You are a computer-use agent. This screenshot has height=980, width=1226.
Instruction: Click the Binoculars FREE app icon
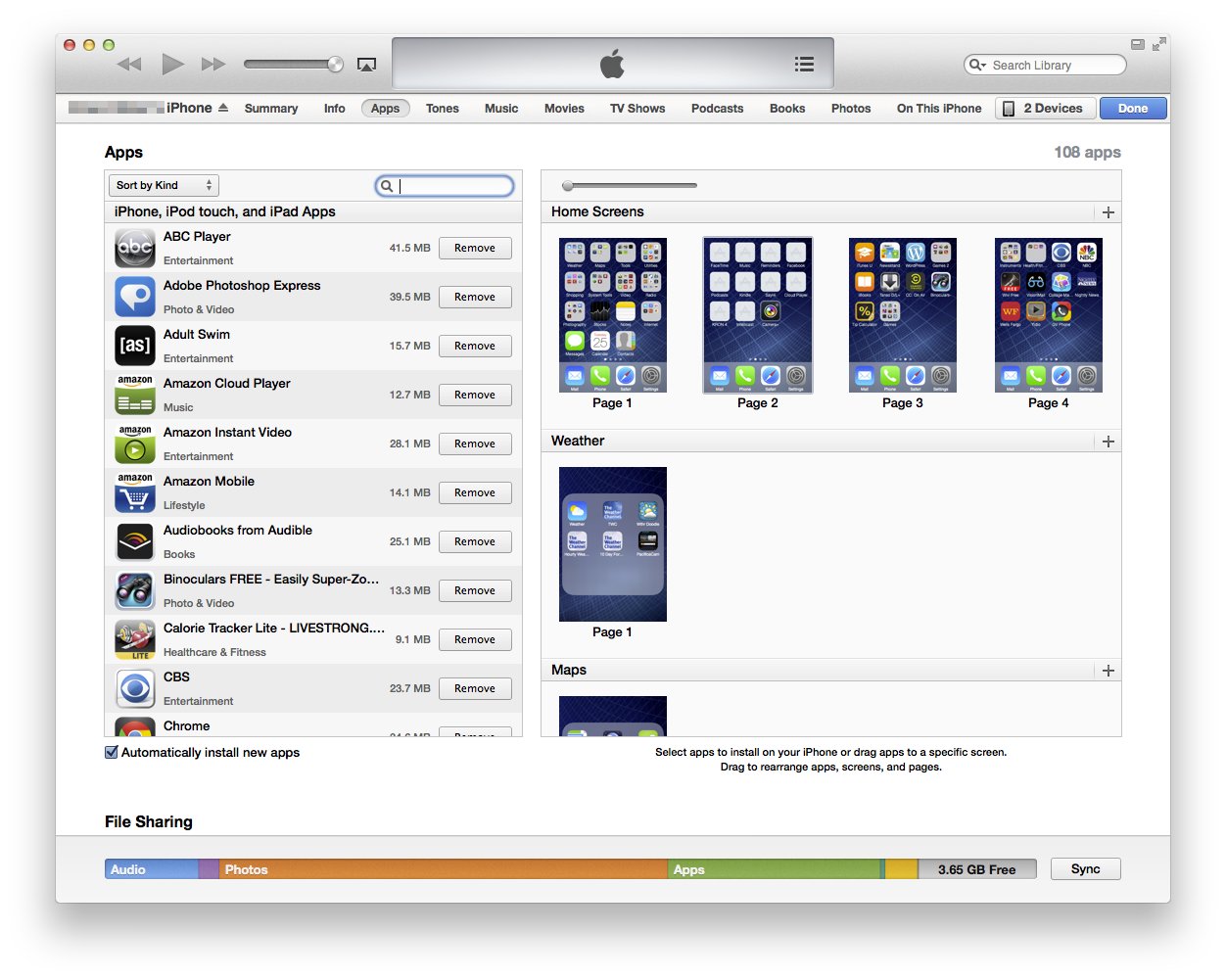click(135, 590)
